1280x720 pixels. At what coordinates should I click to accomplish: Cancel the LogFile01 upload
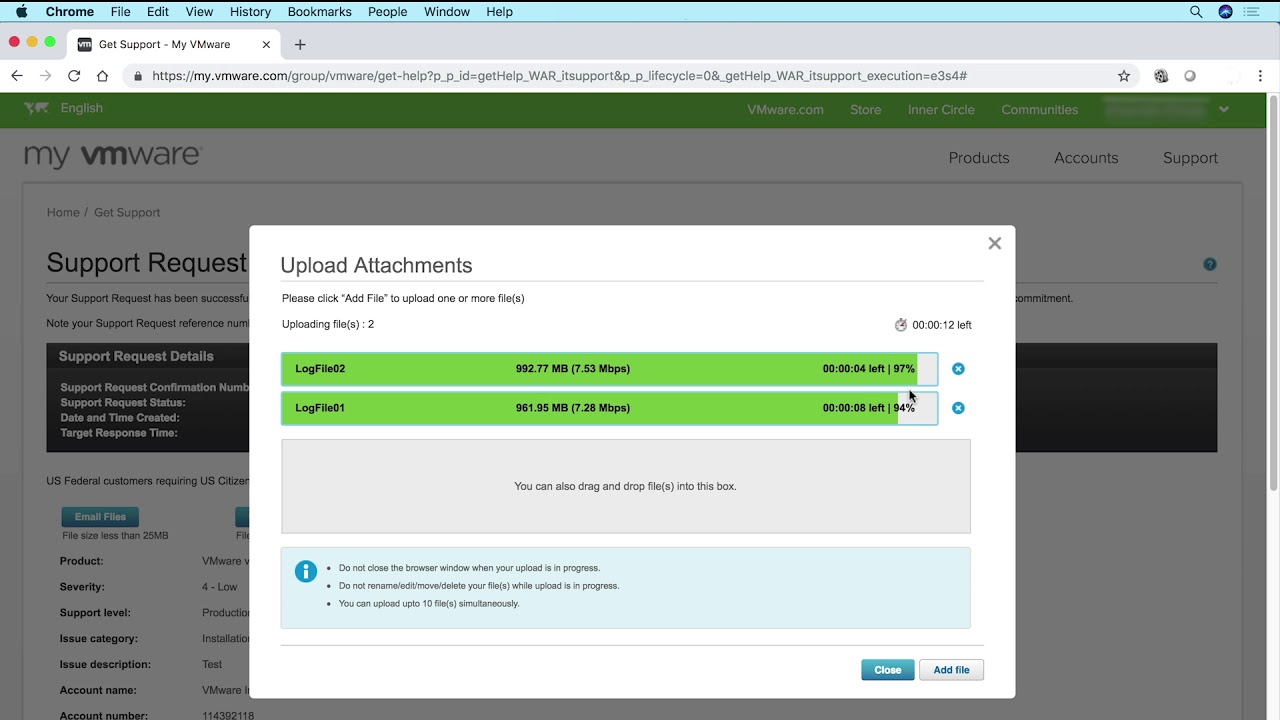point(958,408)
